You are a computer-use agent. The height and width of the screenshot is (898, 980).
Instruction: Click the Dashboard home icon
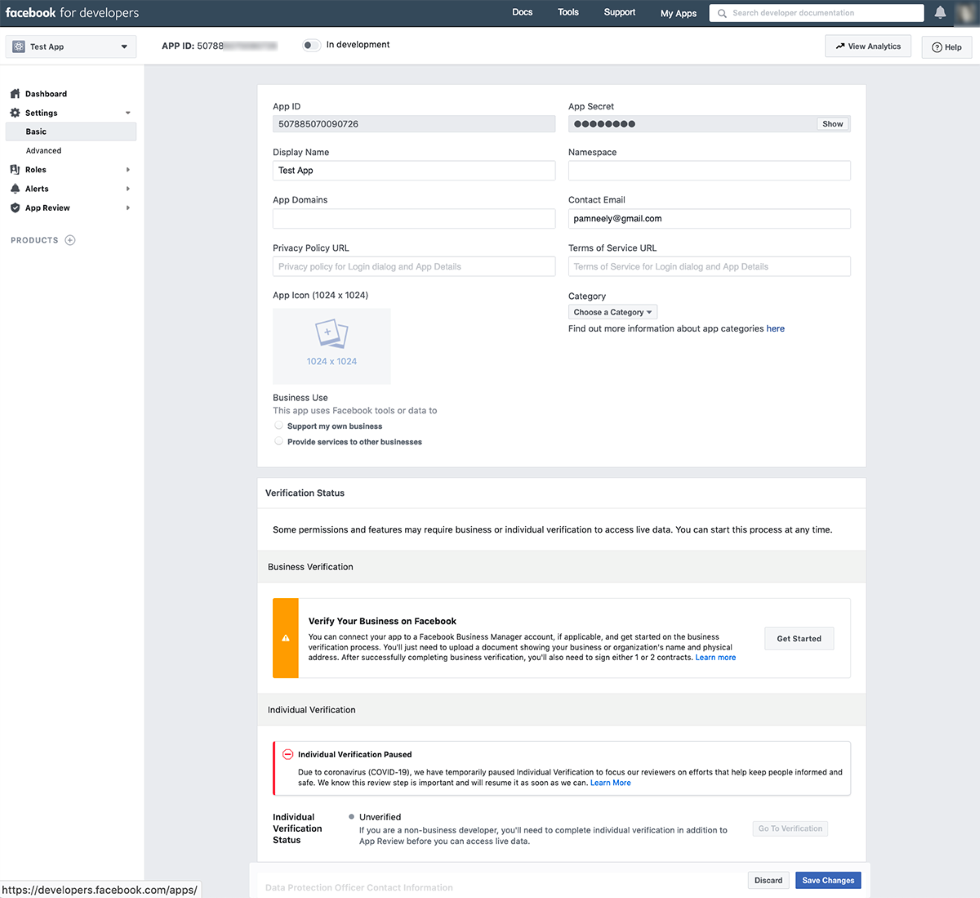pyautogui.click(x=16, y=94)
